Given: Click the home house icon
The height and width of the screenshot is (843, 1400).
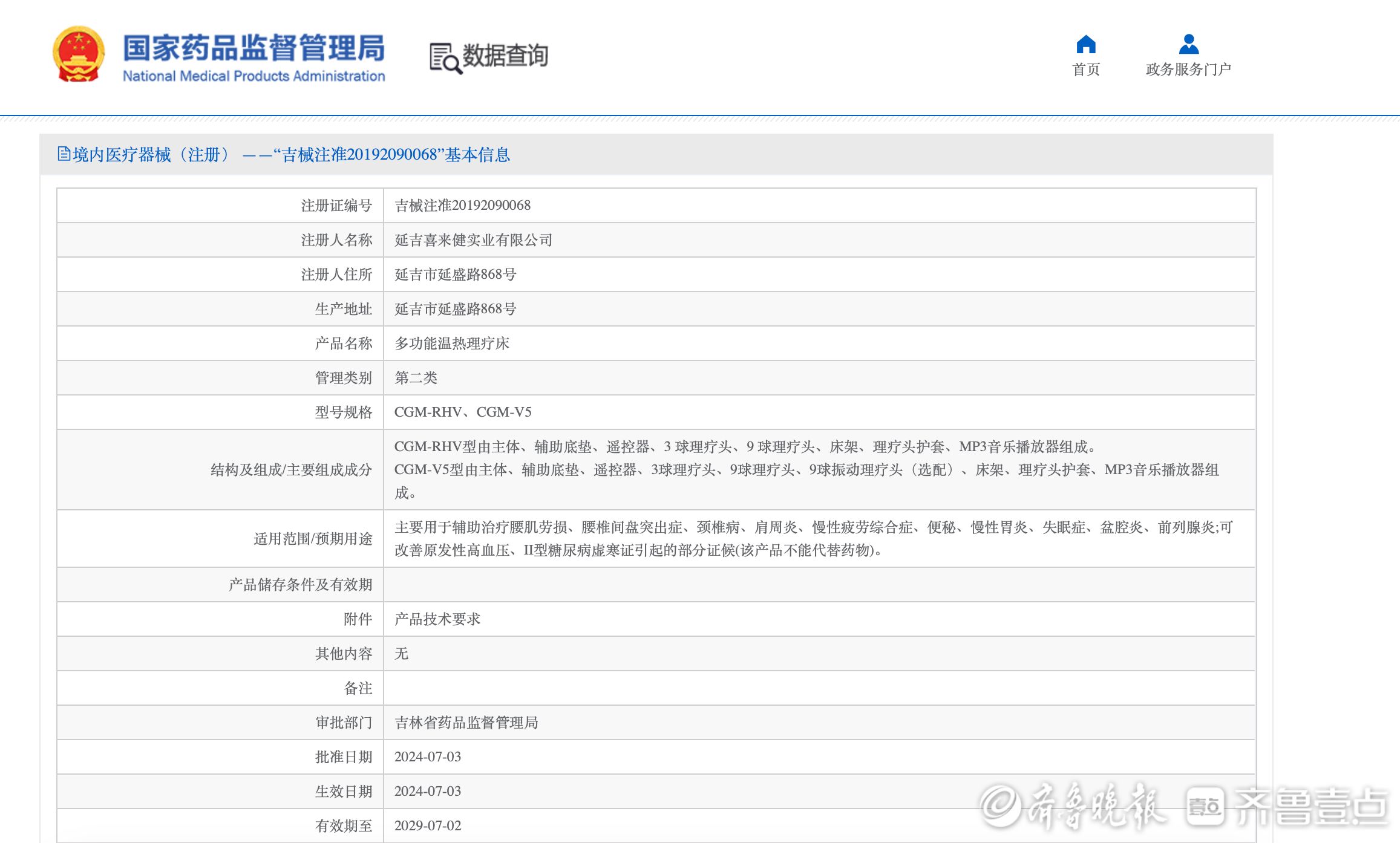Looking at the screenshot, I should (x=1085, y=44).
